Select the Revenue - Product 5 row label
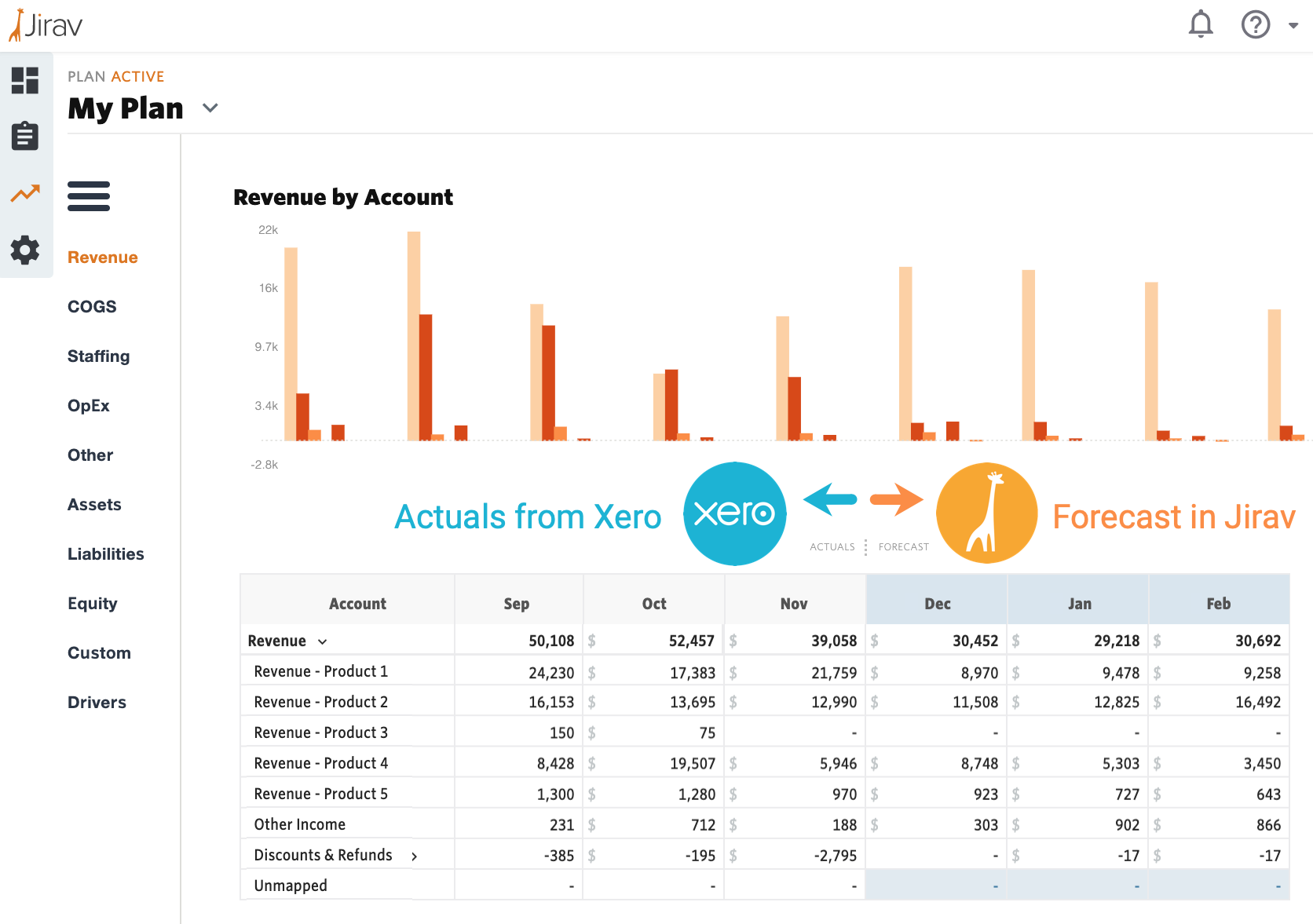This screenshot has height=924, width=1313. click(321, 794)
